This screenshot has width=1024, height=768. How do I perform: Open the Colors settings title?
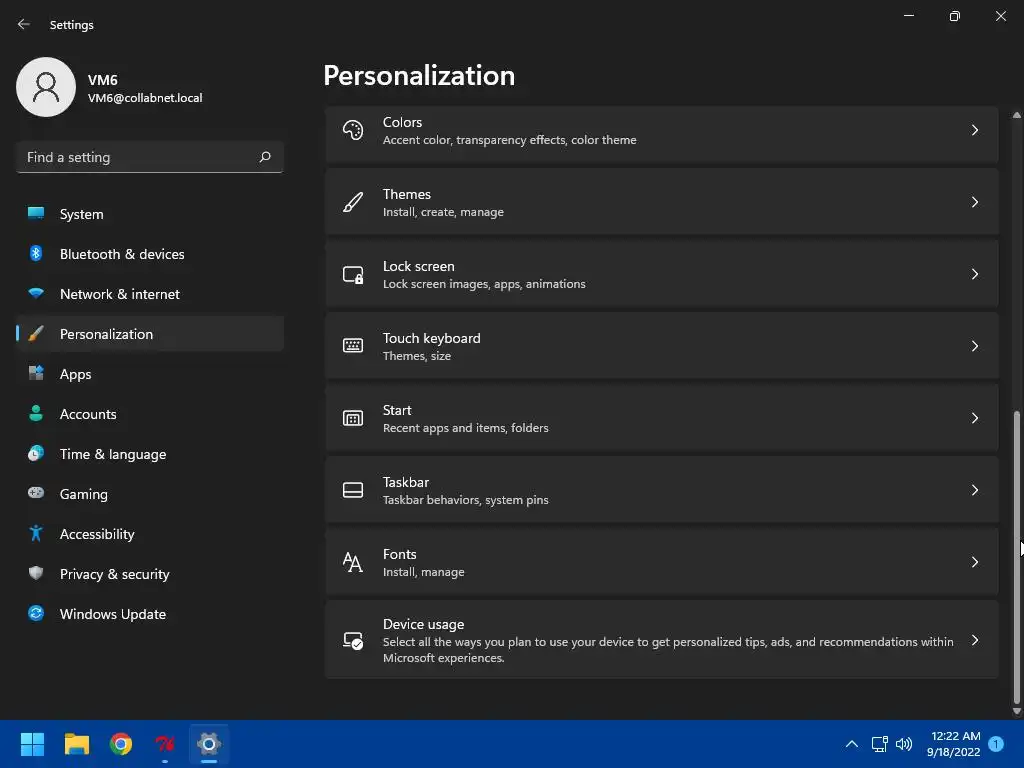coord(402,122)
